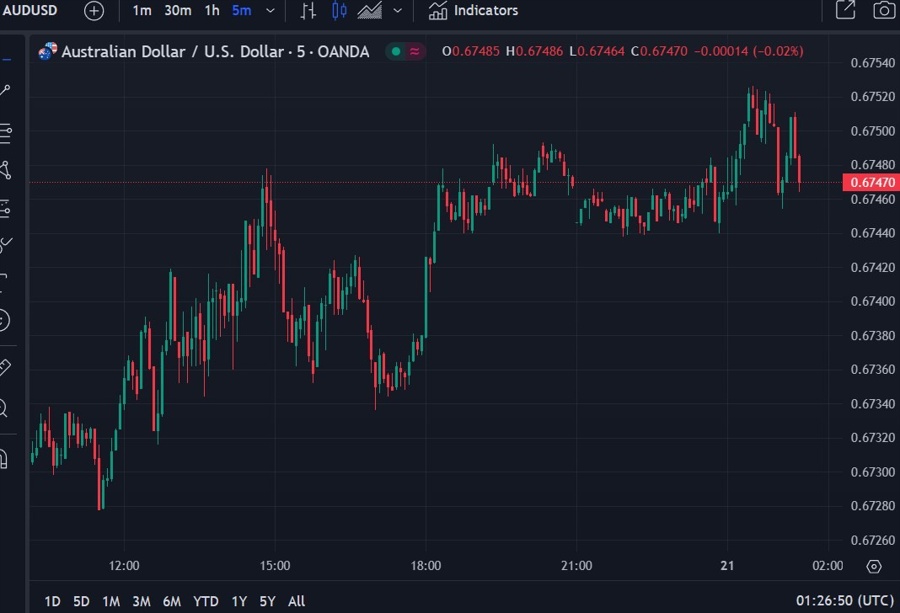Click the red 0.67470 current price label
The image size is (900, 613).
(871, 183)
